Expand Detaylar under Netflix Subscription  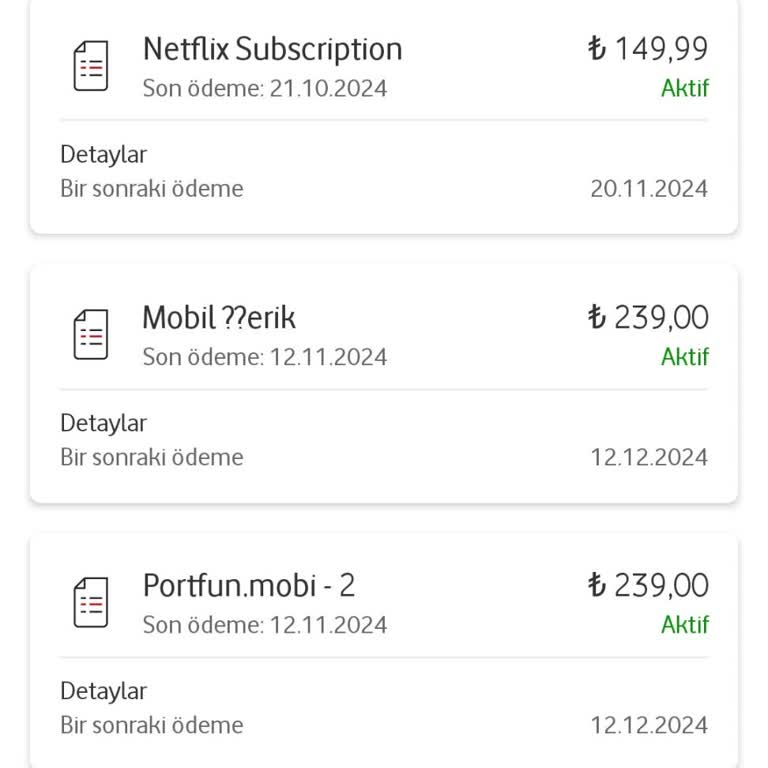(x=104, y=155)
